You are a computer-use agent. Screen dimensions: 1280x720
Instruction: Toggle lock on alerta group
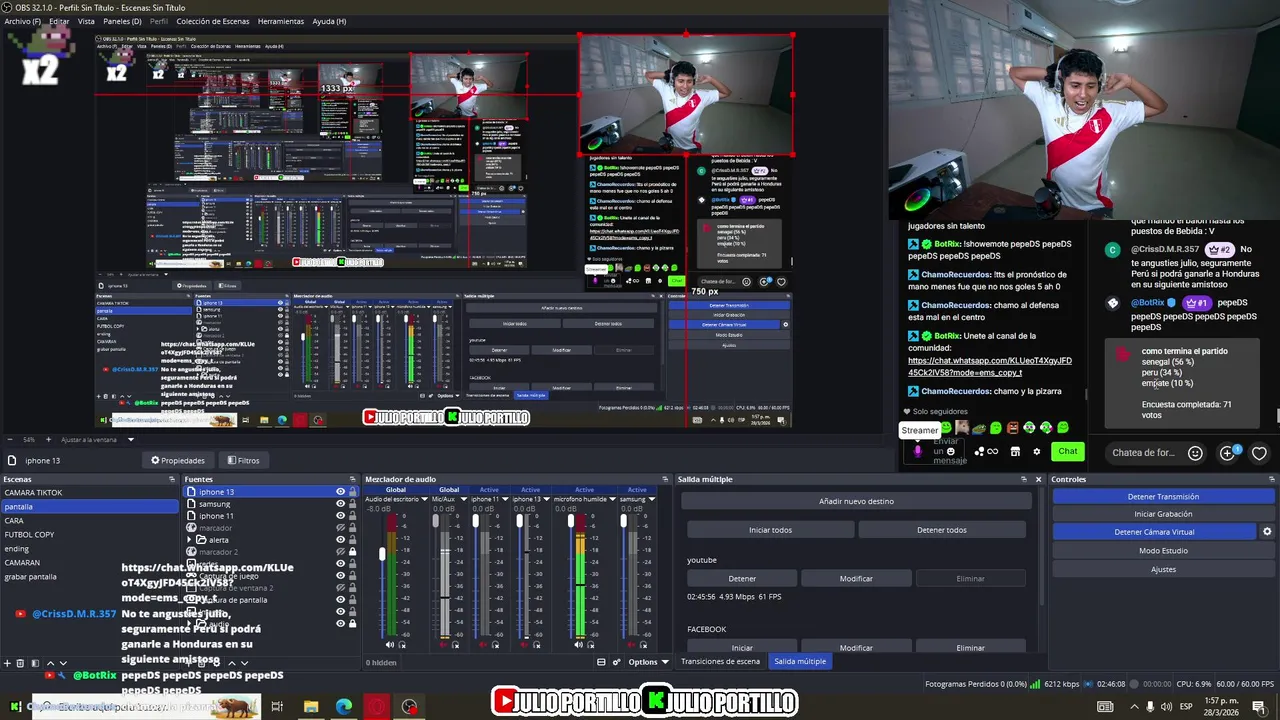[x=352, y=540]
